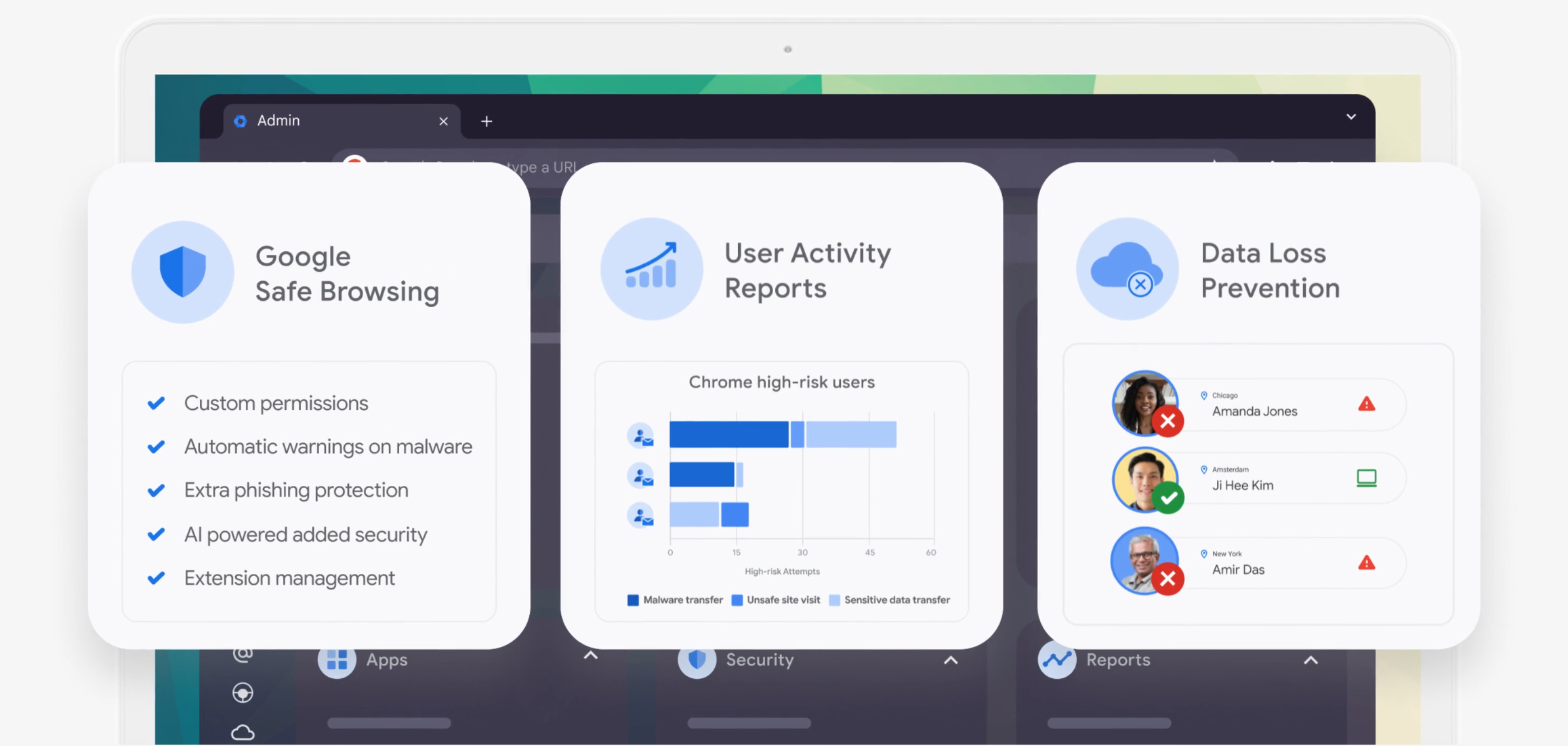Viewport: 1568px width, 746px height.
Task: Click the Data Loss Prevention cloud icon
Action: click(x=1128, y=268)
